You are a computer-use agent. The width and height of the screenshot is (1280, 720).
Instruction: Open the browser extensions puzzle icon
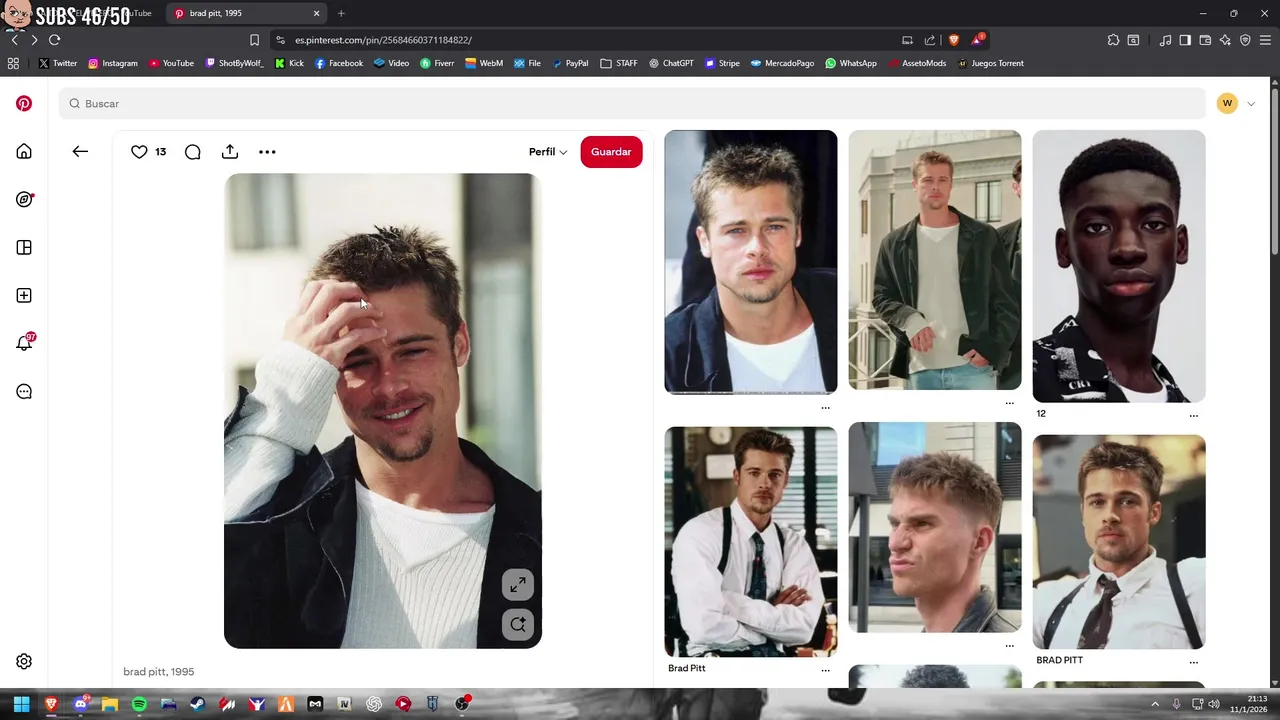[x=1113, y=40]
